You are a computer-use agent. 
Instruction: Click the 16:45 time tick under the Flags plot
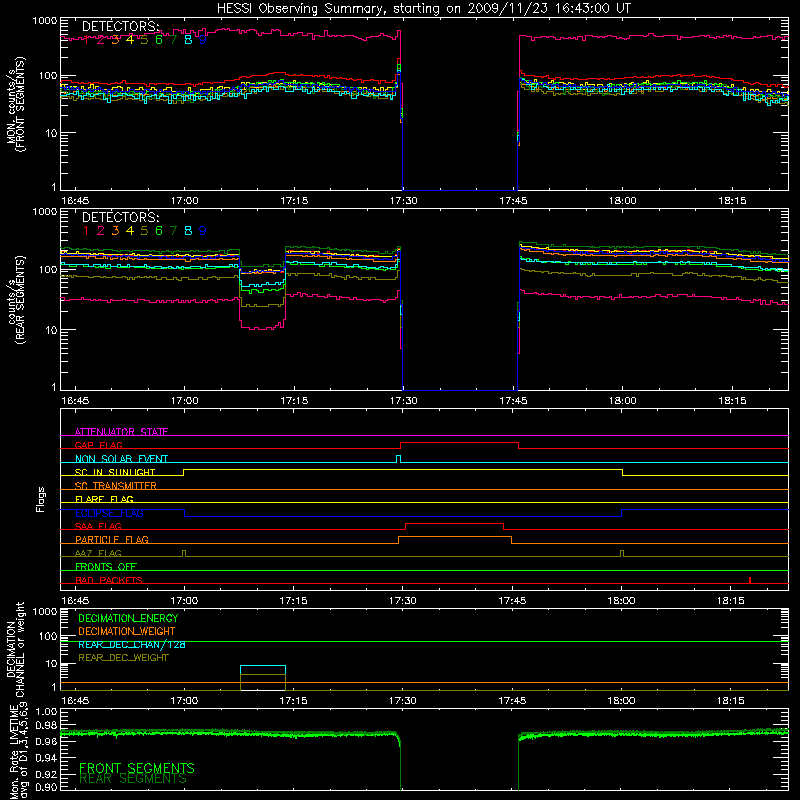tap(75, 601)
